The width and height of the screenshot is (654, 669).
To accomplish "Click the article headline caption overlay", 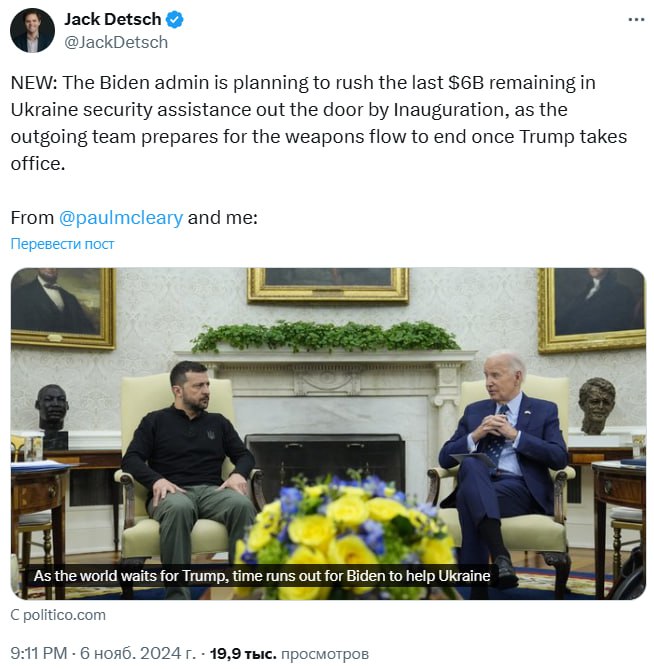I will 261,576.
